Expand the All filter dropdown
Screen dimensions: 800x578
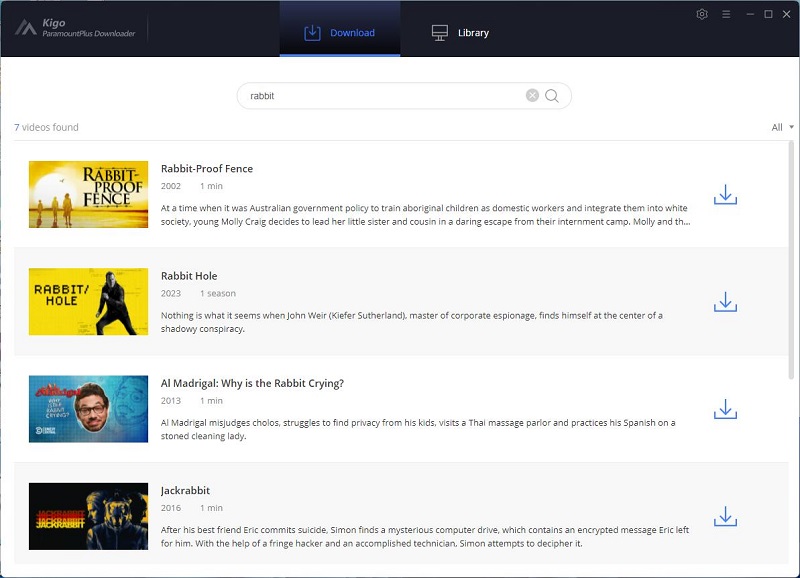782,127
